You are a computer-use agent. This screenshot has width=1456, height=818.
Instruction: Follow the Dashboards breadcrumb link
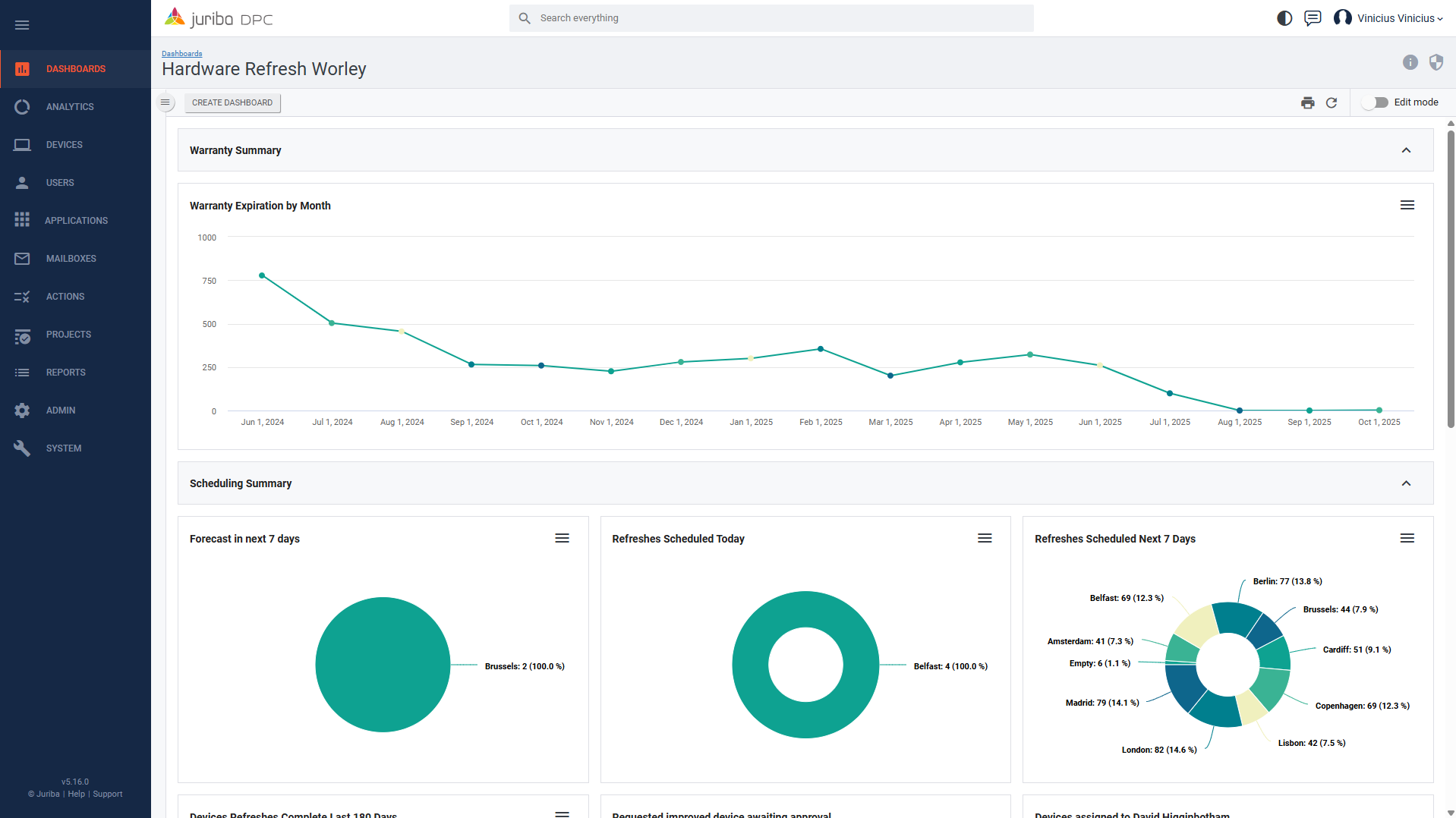pos(181,54)
